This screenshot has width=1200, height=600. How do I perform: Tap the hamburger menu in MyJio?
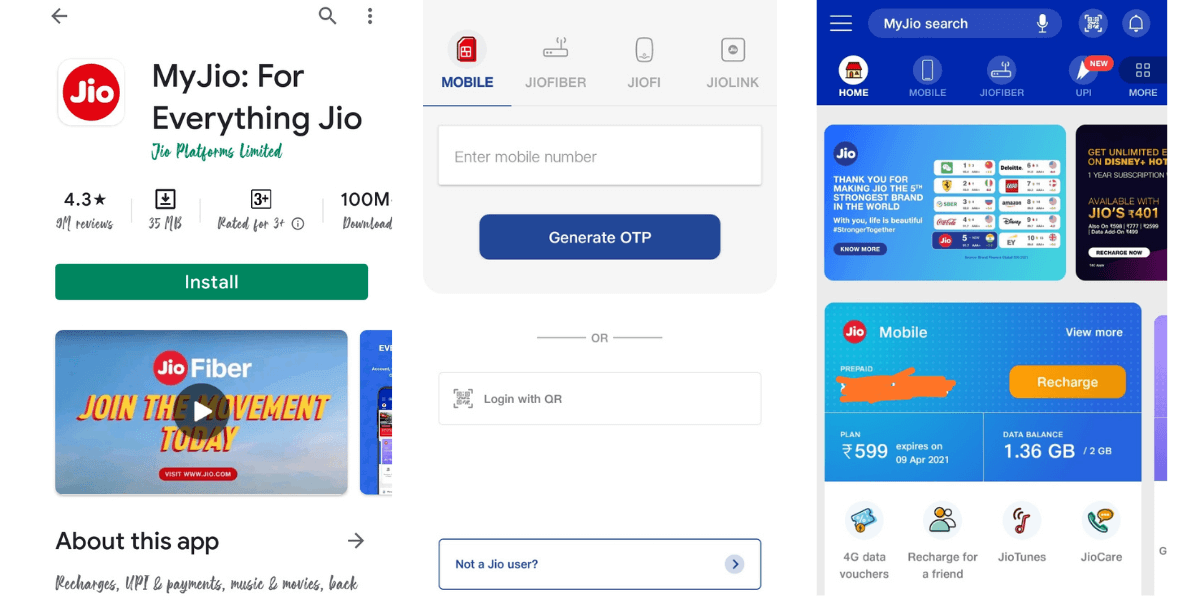(x=841, y=23)
